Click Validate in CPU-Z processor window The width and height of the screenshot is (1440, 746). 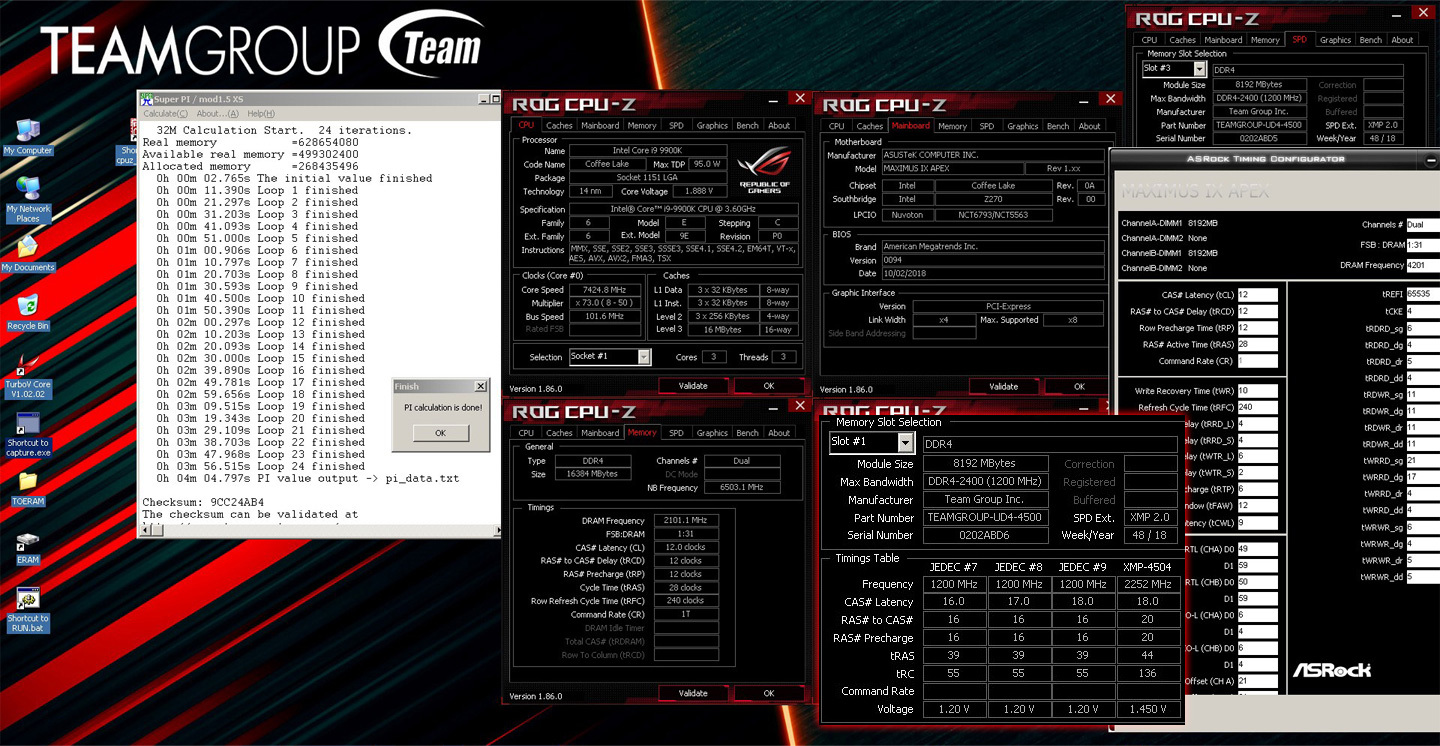pos(693,386)
